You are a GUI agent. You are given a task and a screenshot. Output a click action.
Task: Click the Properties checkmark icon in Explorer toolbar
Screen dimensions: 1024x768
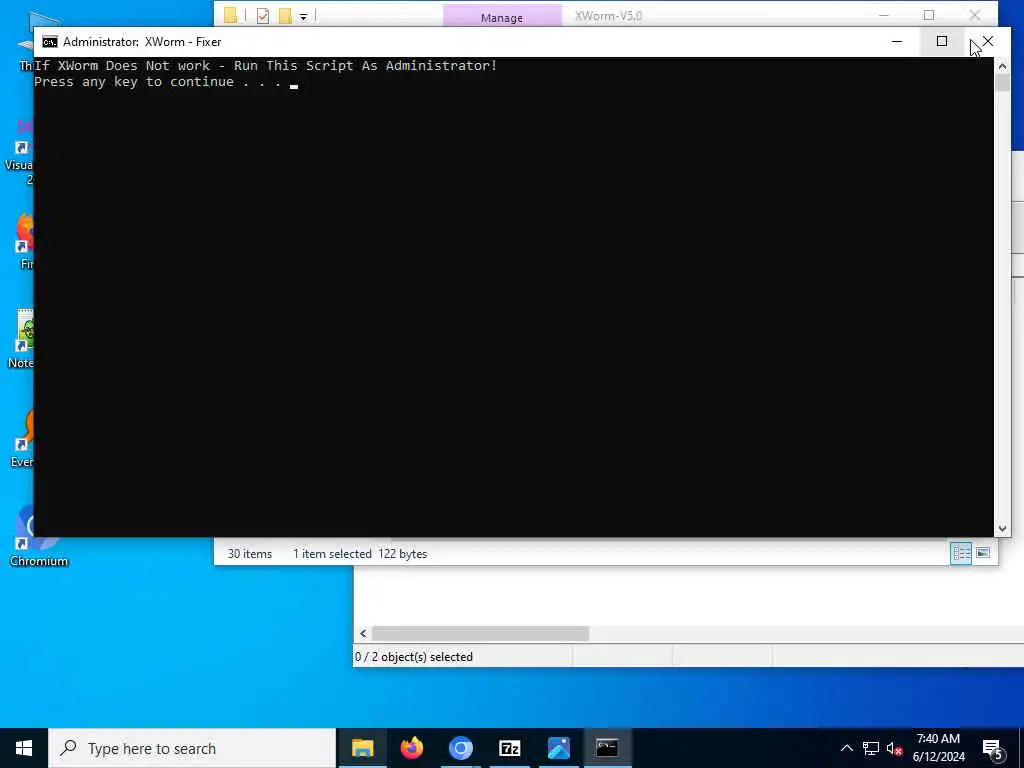263,16
